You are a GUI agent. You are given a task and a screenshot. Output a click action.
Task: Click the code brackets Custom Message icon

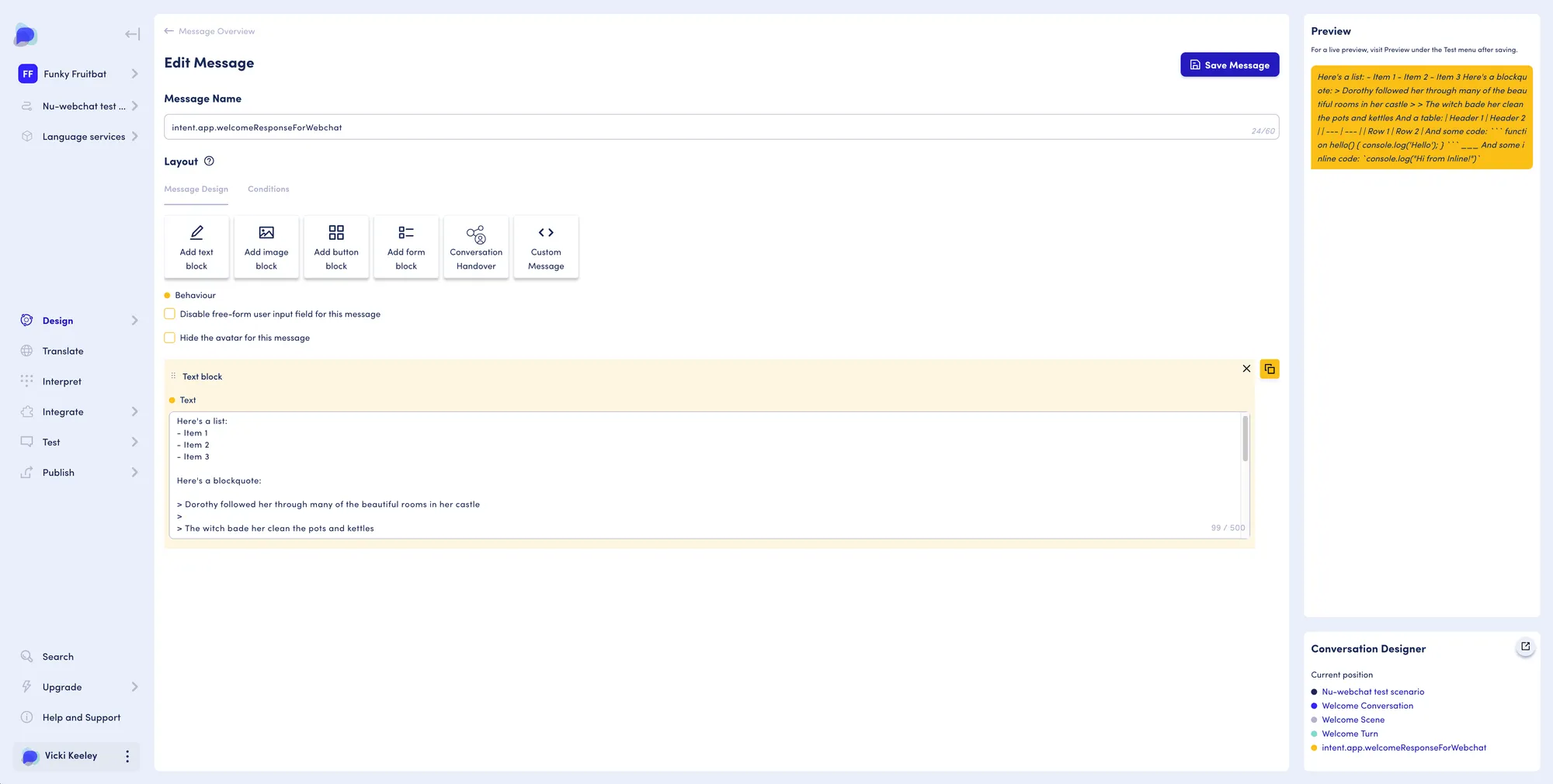pyautogui.click(x=546, y=233)
